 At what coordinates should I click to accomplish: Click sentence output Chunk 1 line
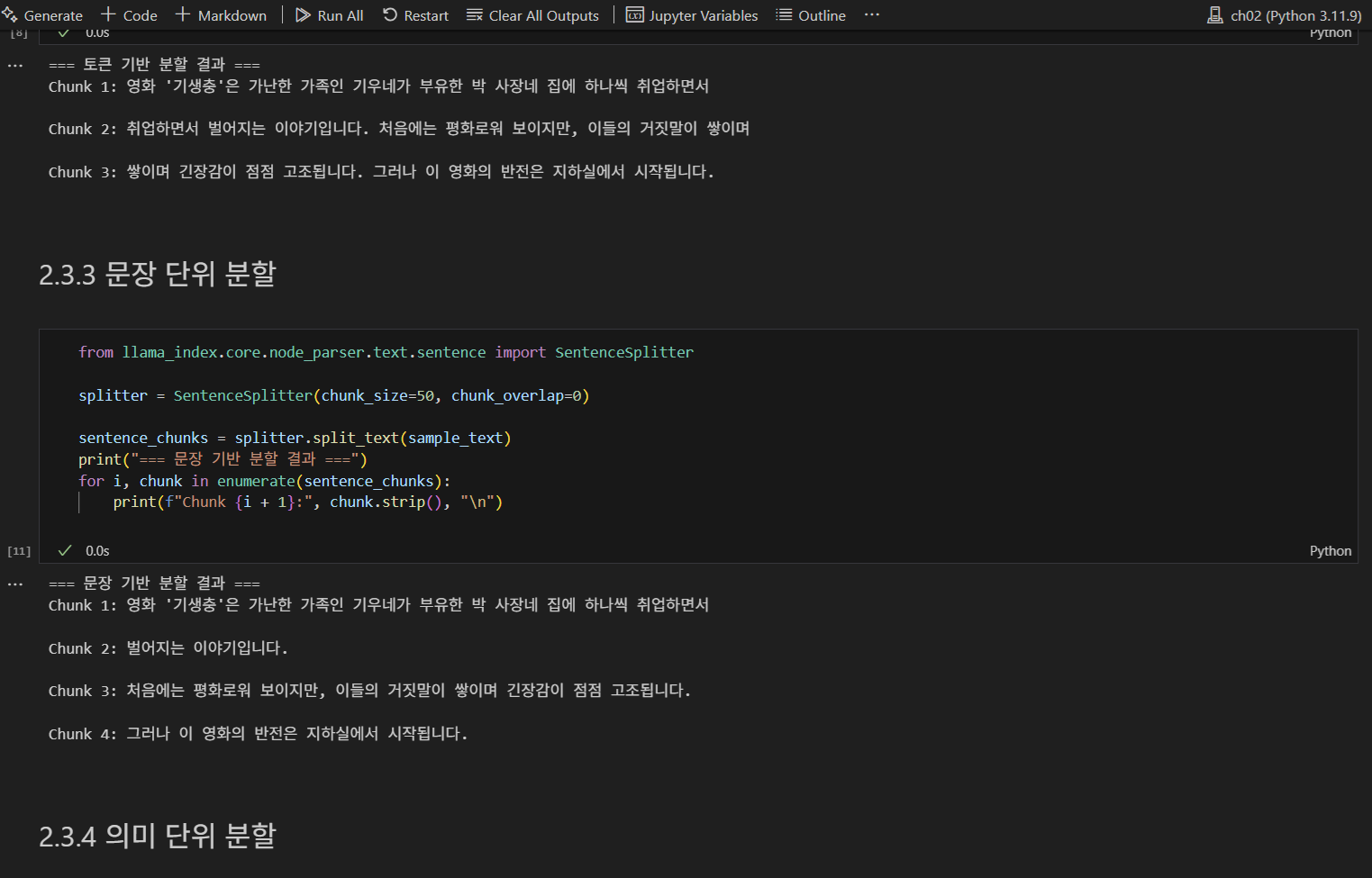coord(379,605)
